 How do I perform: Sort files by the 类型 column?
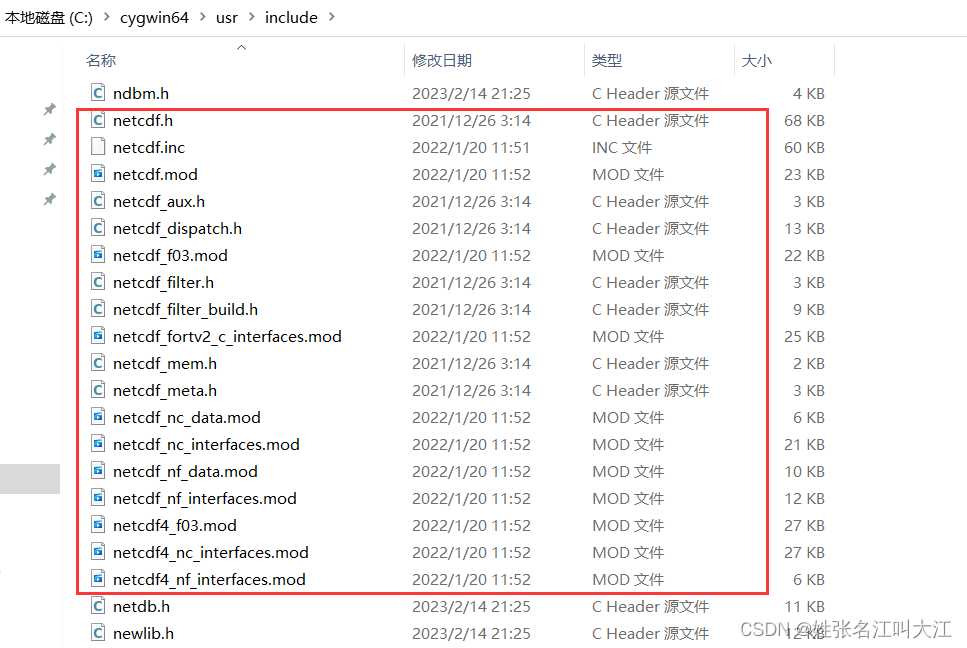point(606,59)
